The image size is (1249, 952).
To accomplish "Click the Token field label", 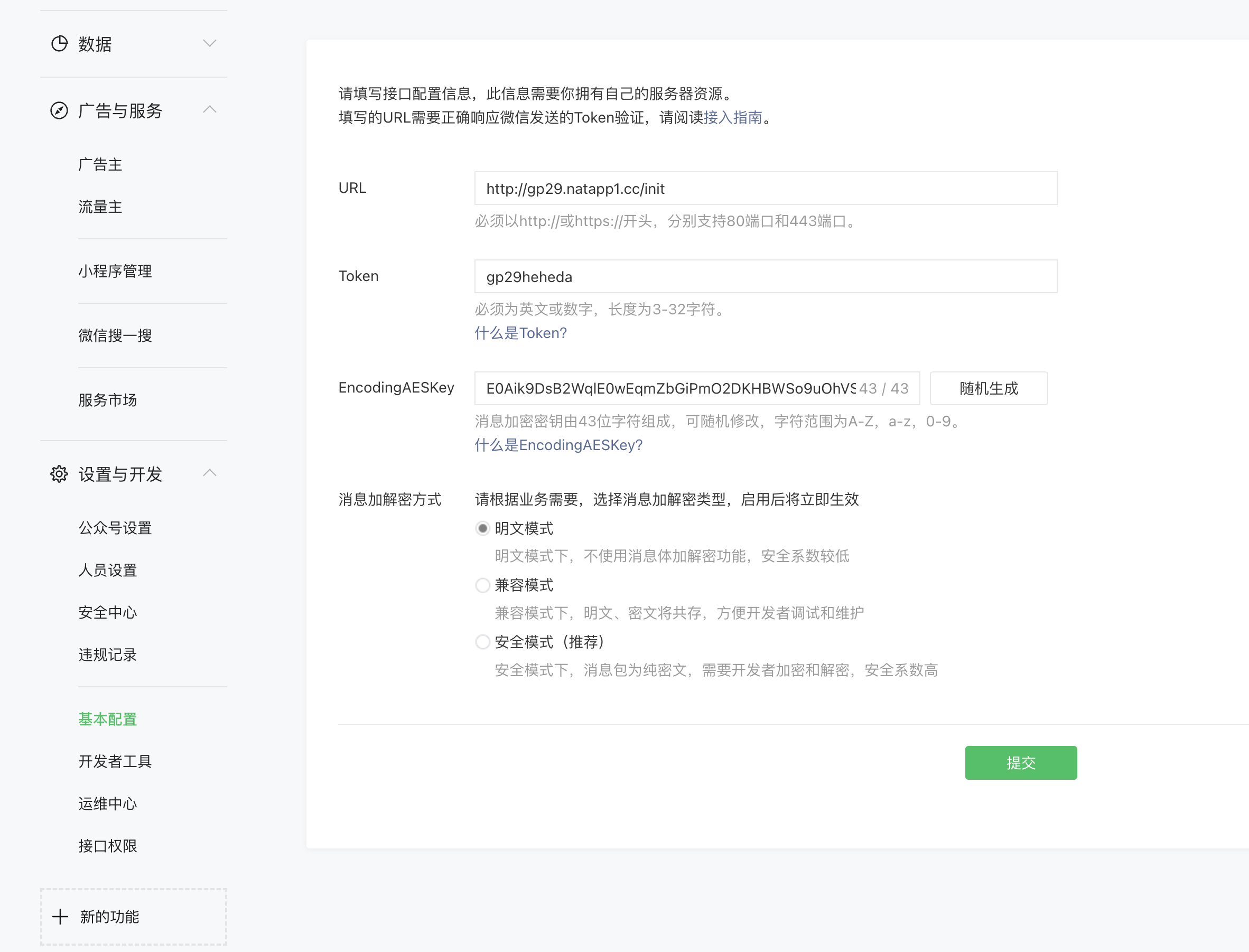I will tap(358, 276).
